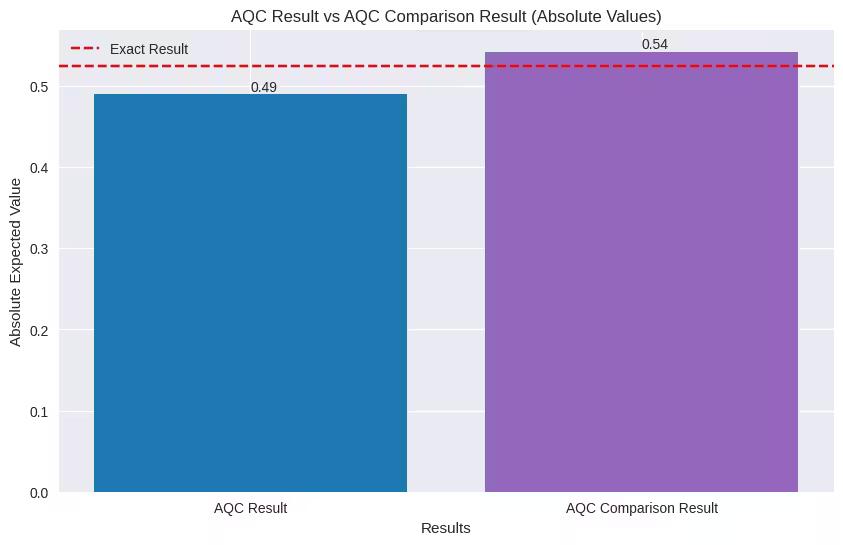
Task: Click the 0.1 y-axis tick label
Action: tap(40, 411)
